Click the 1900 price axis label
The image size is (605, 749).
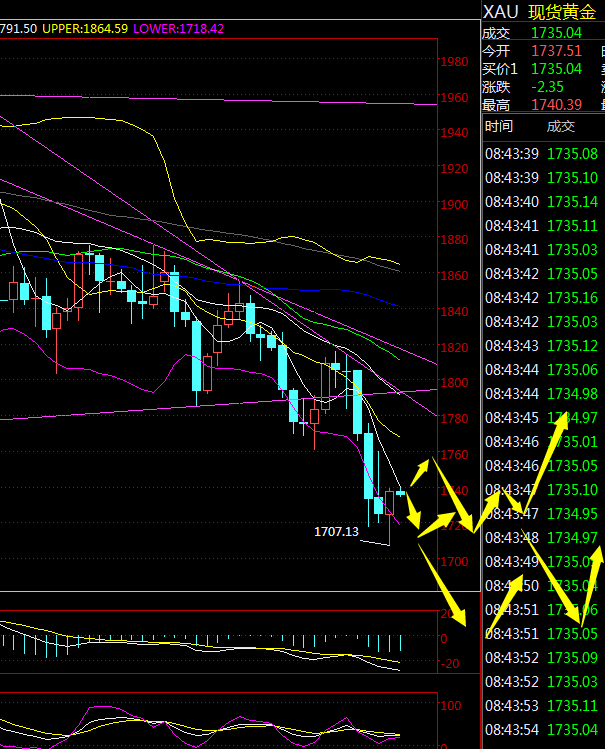pyautogui.click(x=454, y=205)
